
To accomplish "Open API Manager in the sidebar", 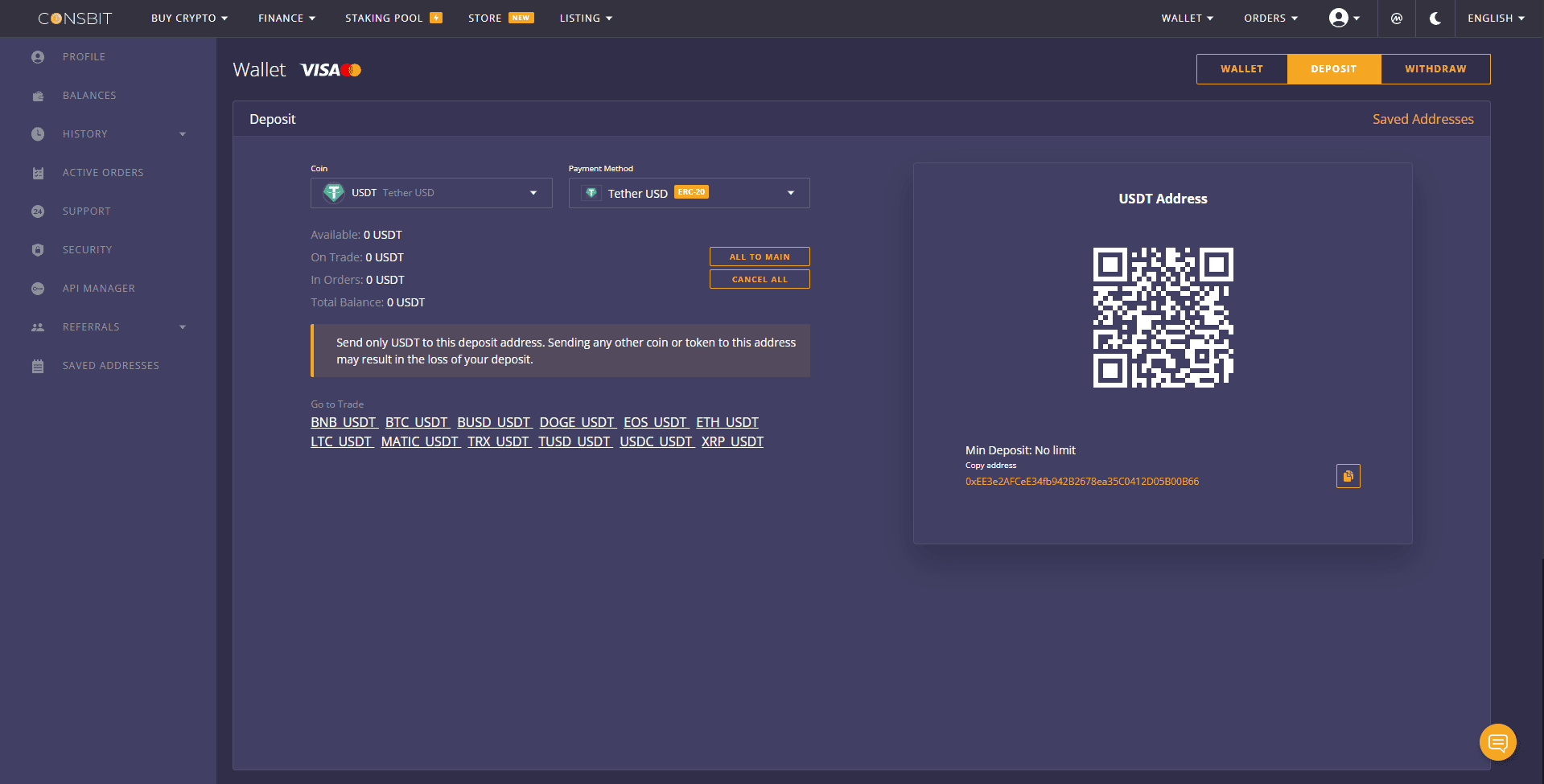I will 99,289.
